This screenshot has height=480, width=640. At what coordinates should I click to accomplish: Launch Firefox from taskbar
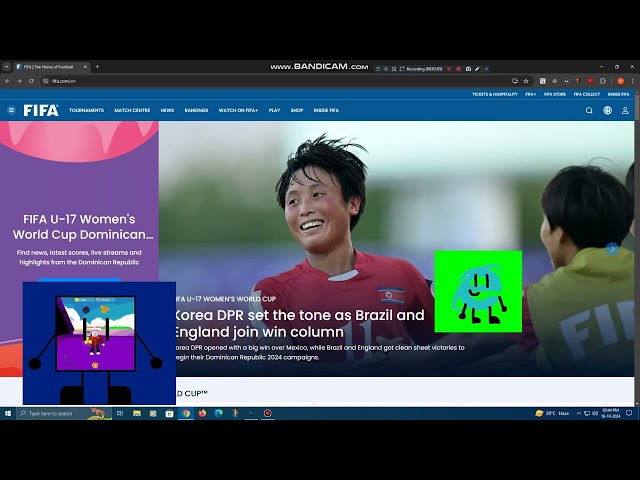[202, 413]
